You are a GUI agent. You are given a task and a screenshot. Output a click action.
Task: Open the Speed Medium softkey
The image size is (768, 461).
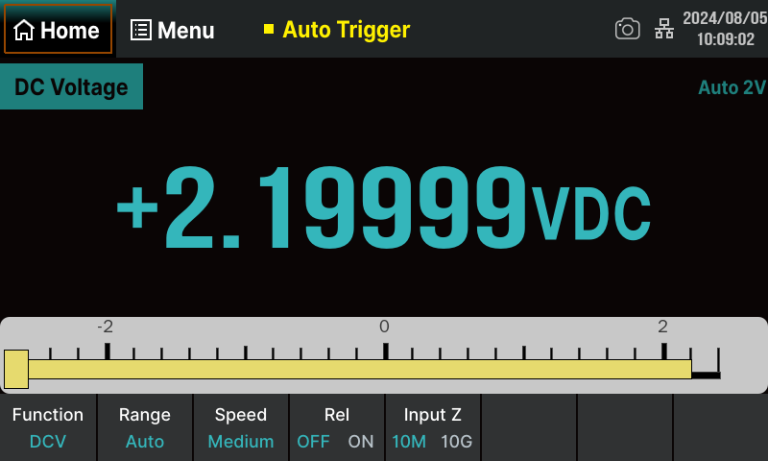coord(241,427)
